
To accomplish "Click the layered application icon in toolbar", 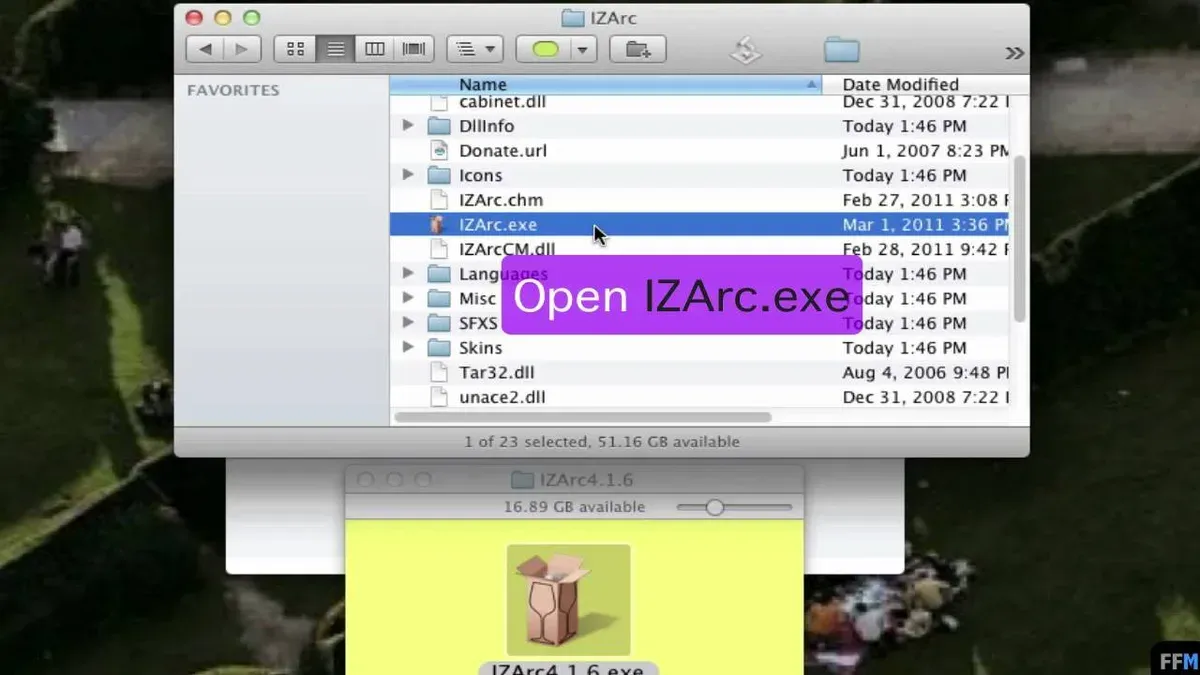I will click(746, 50).
